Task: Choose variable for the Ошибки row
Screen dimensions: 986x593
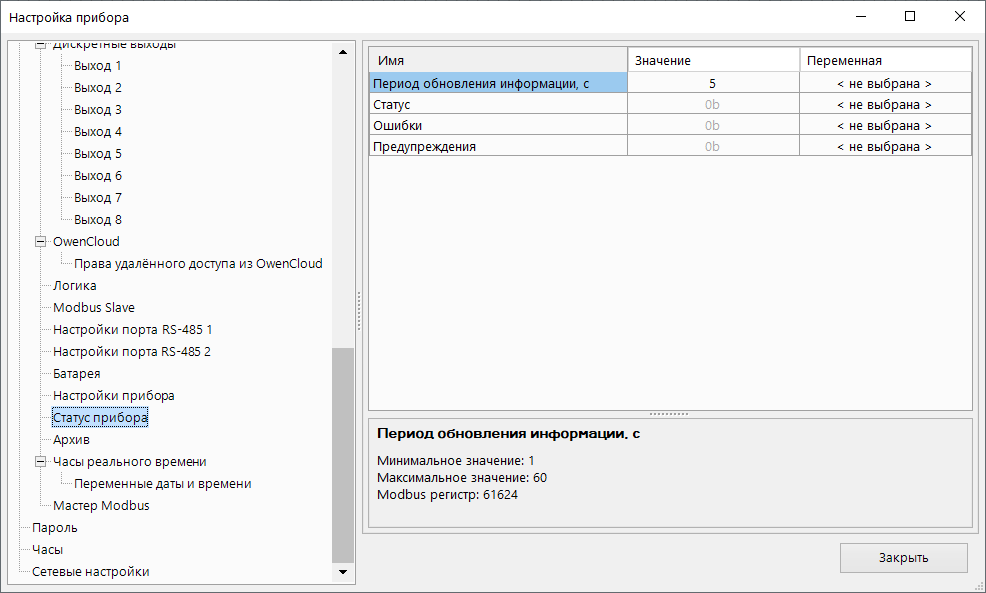Action: pyautogui.click(x=884, y=126)
